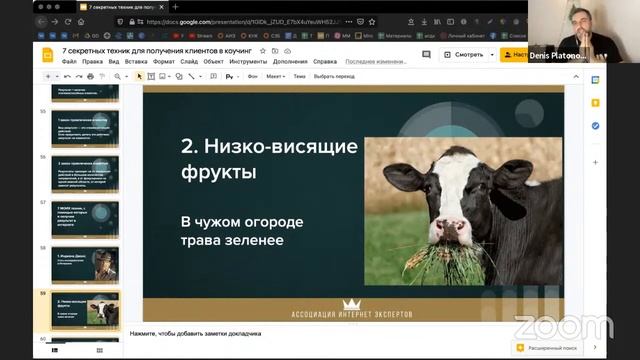Insert an image from toolbar
This screenshot has width=640, height=360.
(x=162, y=76)
